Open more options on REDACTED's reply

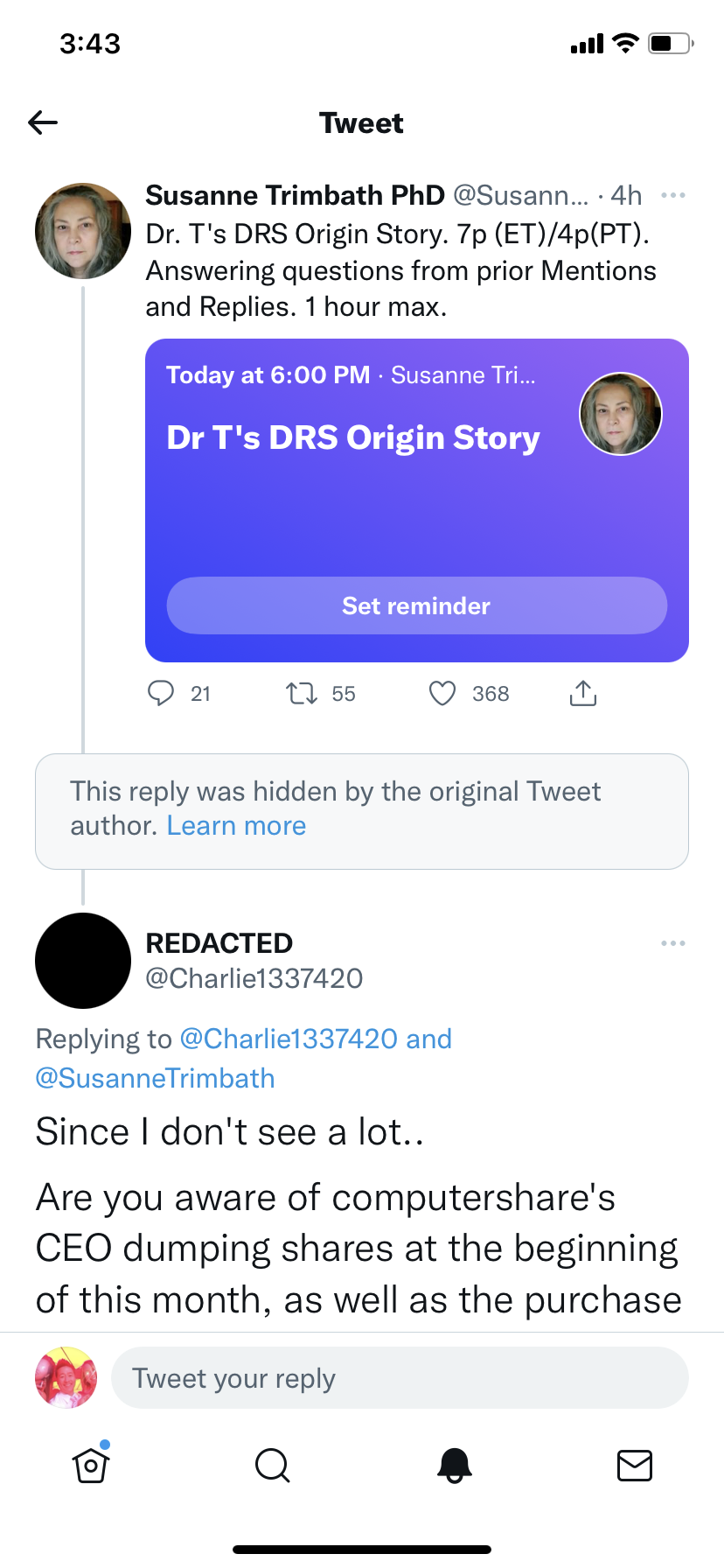[x=673, y=943]
